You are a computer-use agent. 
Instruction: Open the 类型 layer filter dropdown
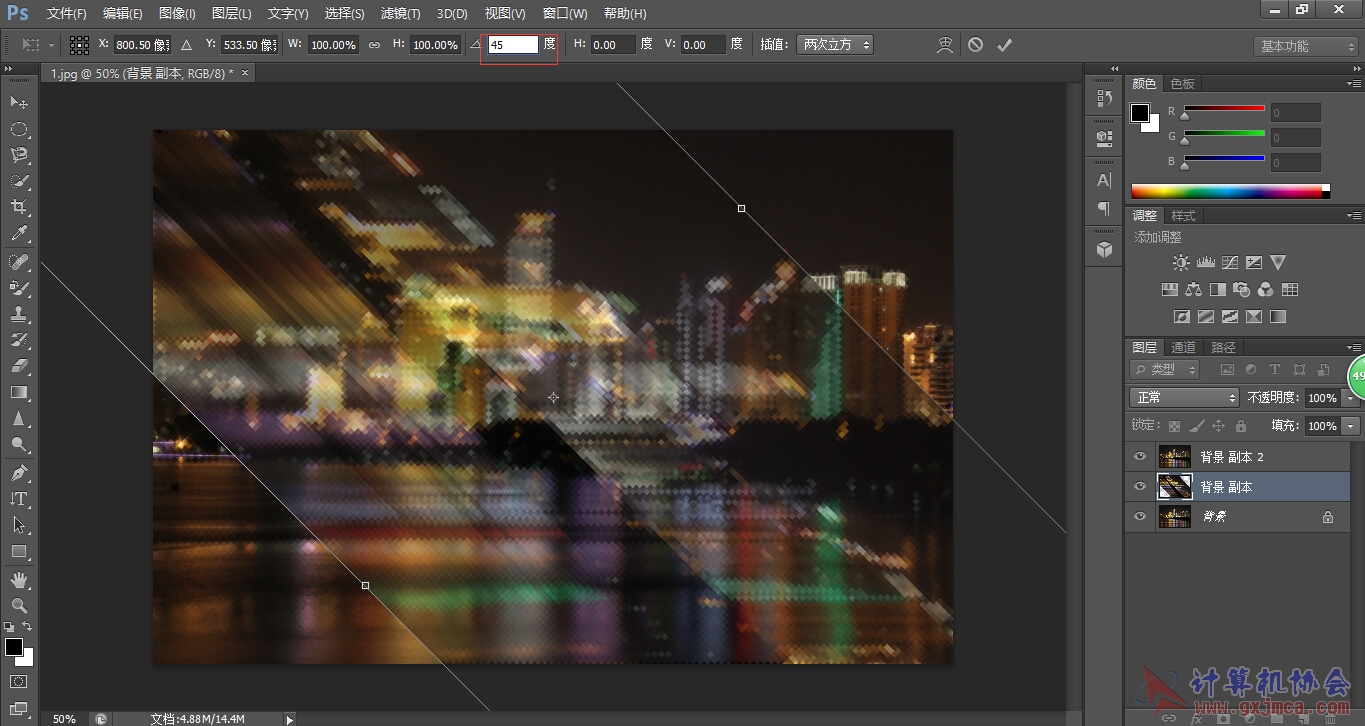tap(1165, 370)
